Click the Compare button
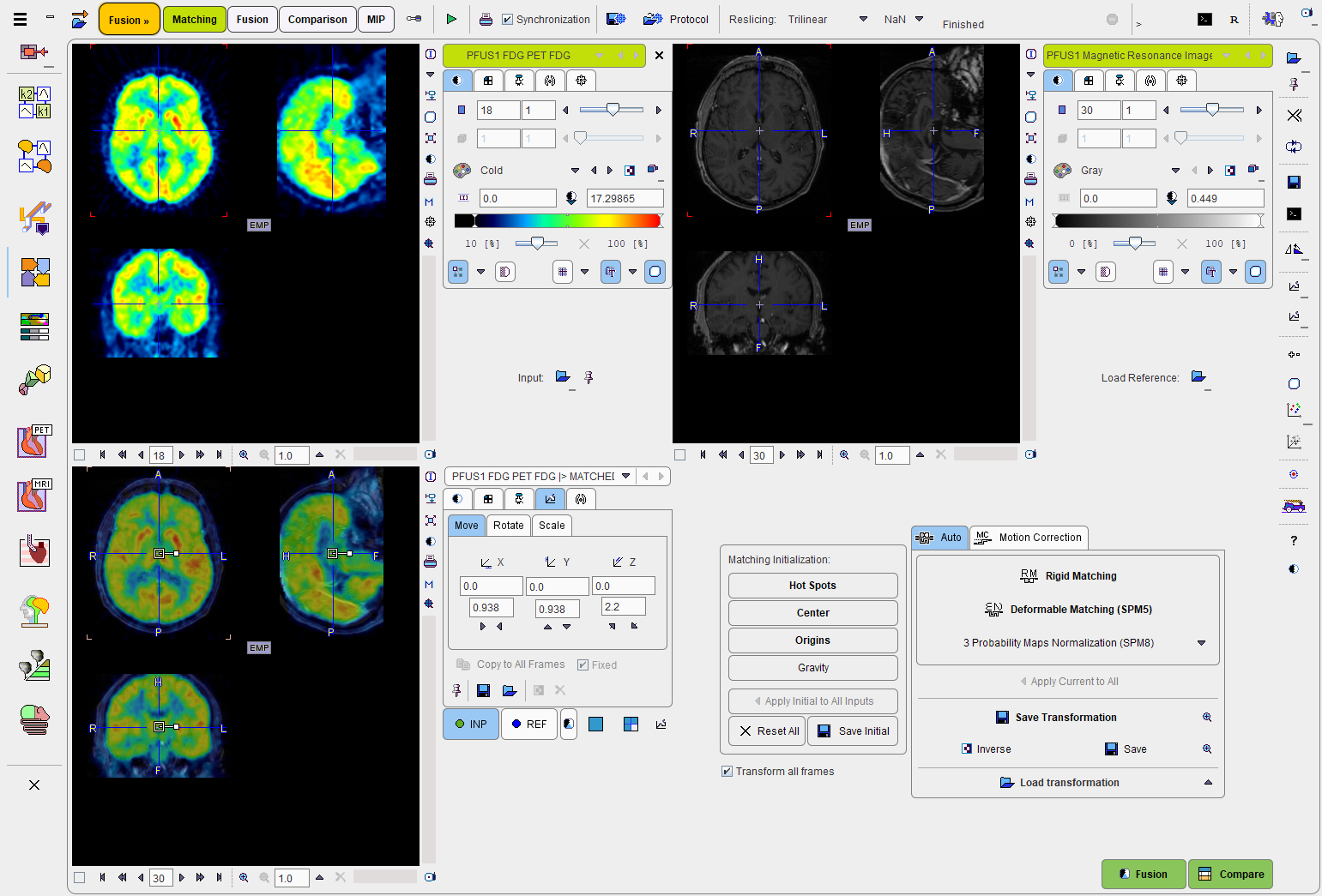 click(x=1230, y=875)
